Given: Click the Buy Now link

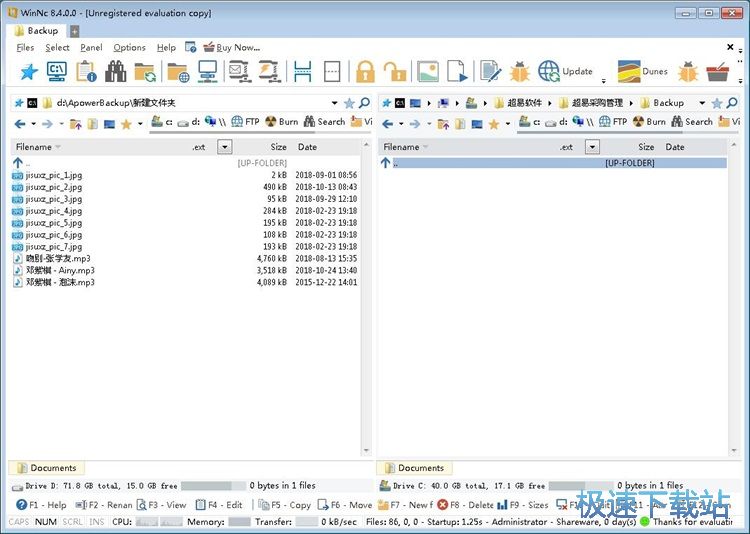Looking at the screenshot, I should pyautogui.click(x=232, y=47).
